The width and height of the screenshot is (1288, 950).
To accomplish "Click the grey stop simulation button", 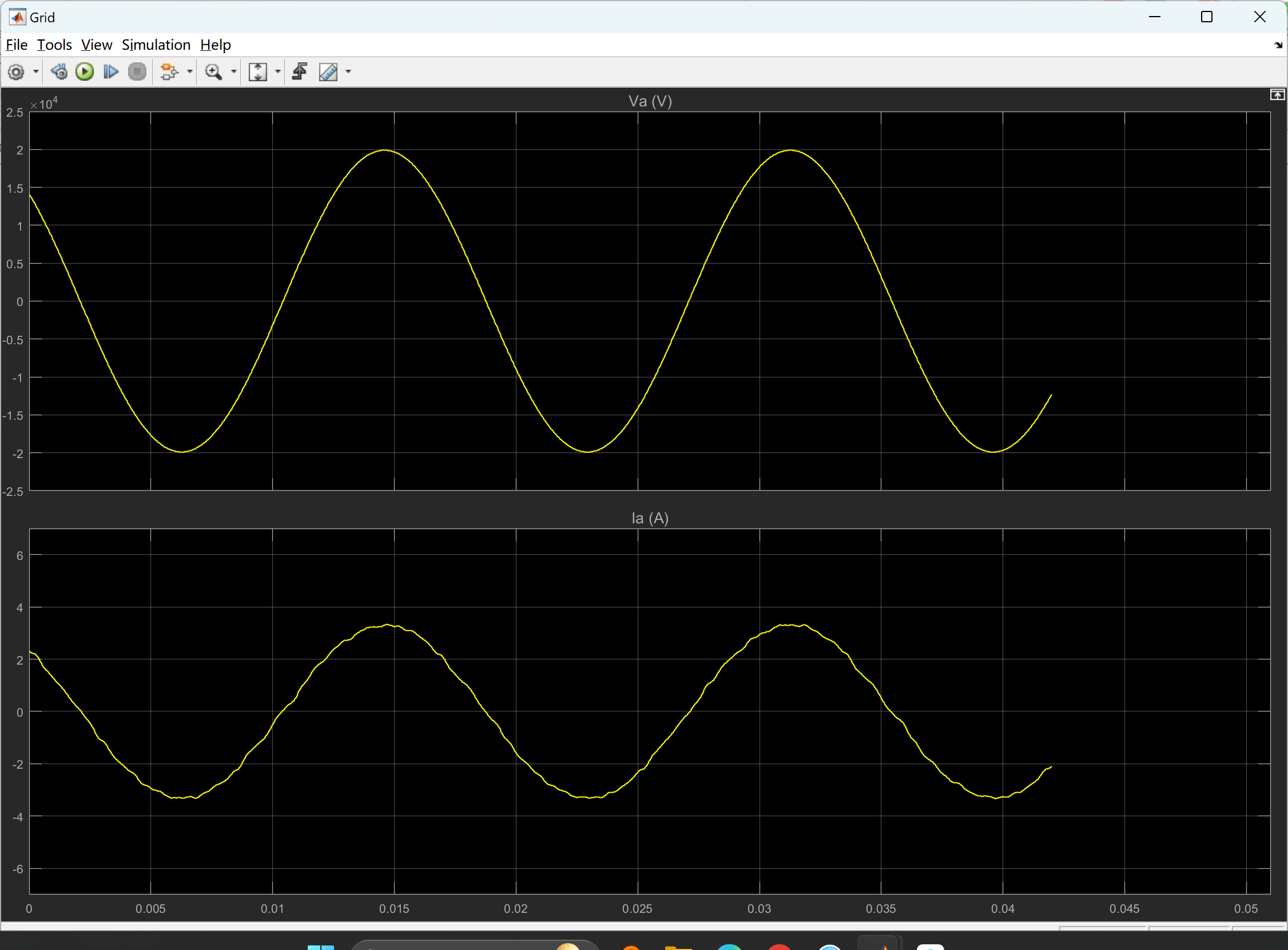I will coord(137,72).
